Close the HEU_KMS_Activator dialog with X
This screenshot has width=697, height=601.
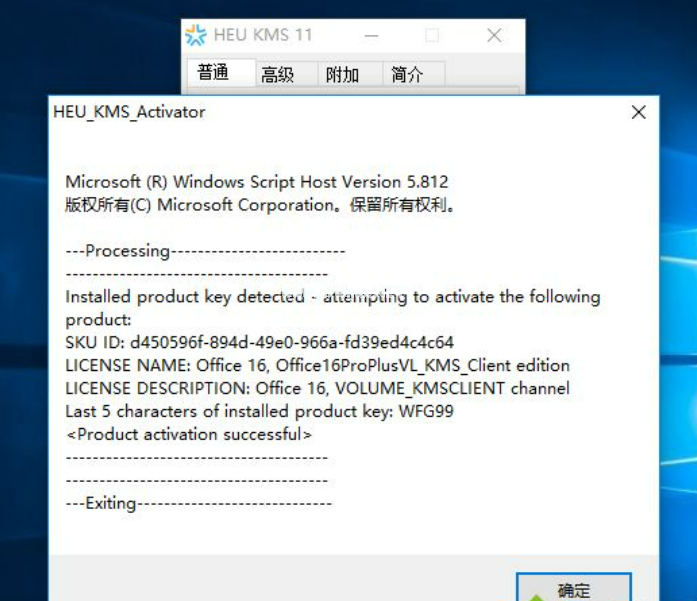coord(638,112)
